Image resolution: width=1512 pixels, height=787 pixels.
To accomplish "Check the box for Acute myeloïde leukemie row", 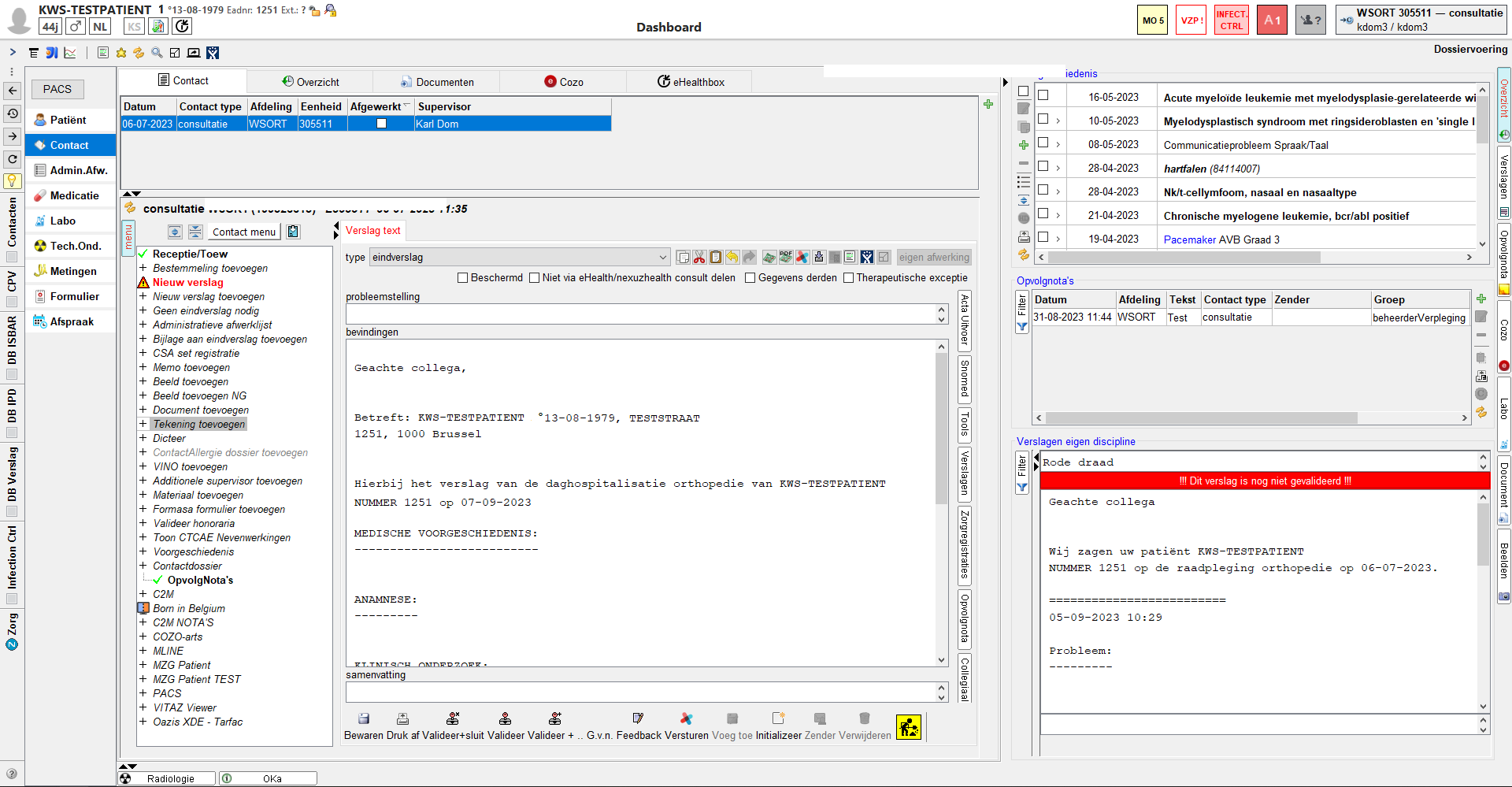I will (x=1043, y=95).
